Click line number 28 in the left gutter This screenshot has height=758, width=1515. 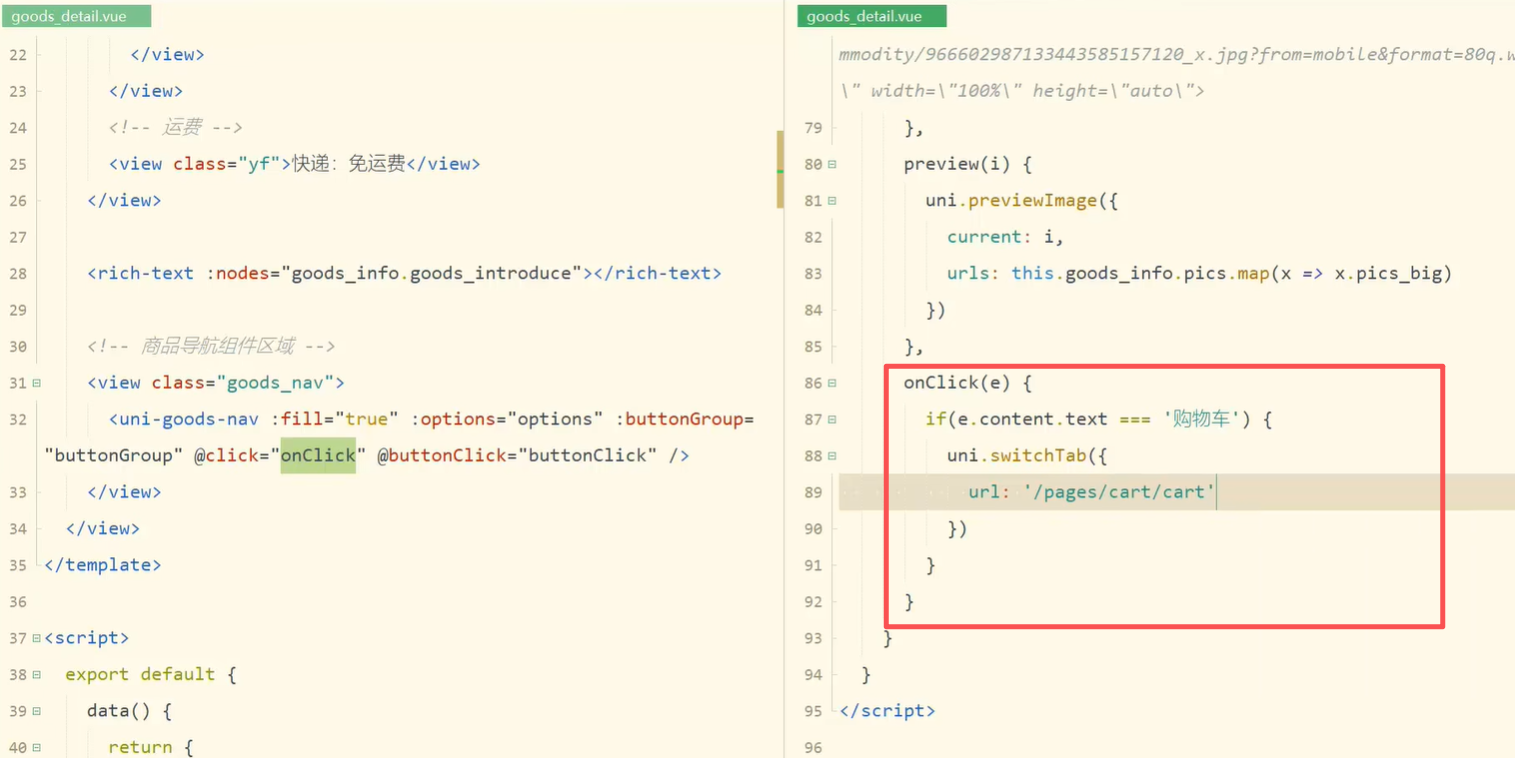(17, 274)
